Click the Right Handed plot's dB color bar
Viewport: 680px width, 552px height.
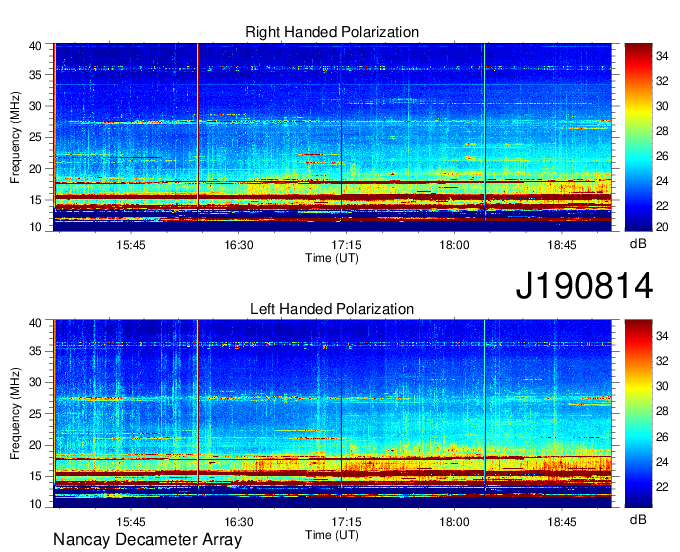coord(638,137)
